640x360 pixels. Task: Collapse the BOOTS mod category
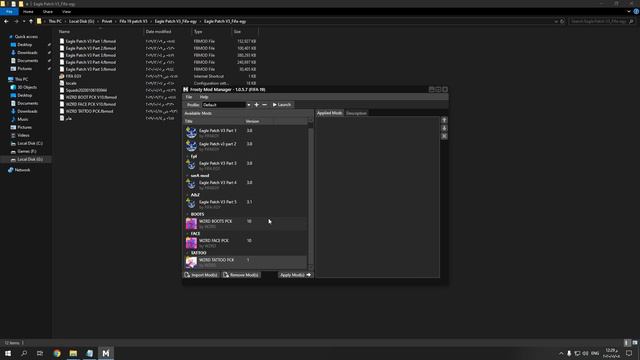pyautogui.click(x=187, y=214)
